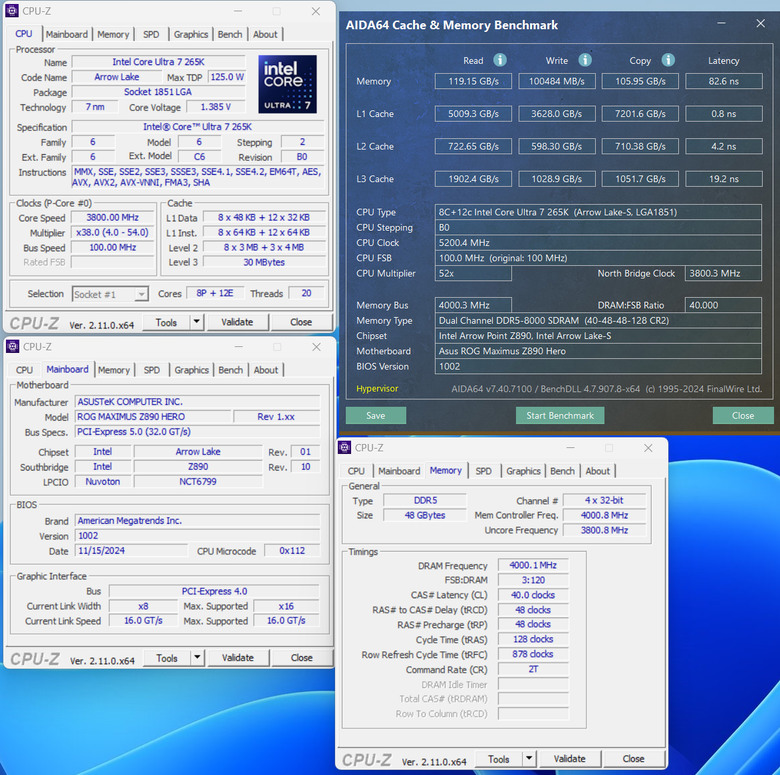Viewport: 780px width, 775px height.
Task: Click the Current Link Width value x8
Action: (x=143, y=606)
